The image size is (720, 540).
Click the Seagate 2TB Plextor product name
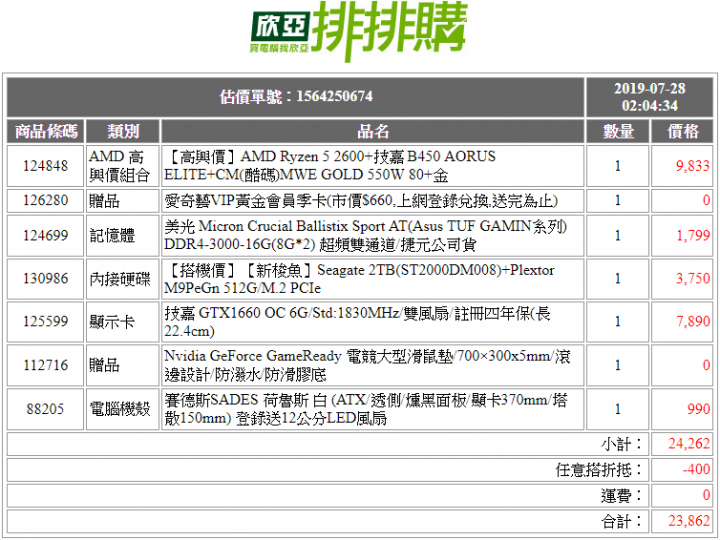pos(359,279)
